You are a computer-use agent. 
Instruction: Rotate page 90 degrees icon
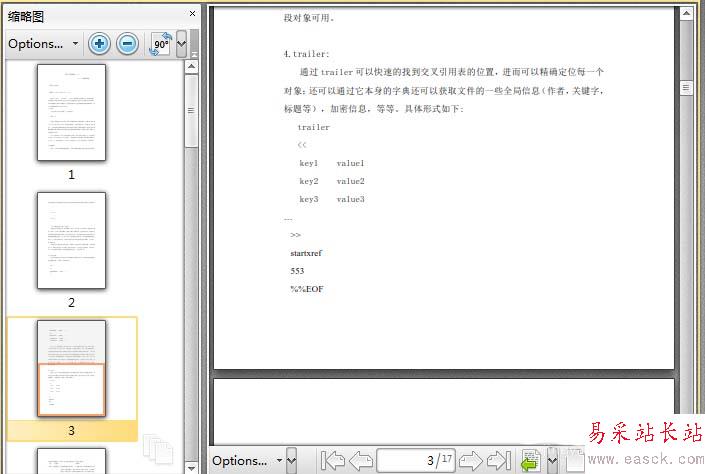point(161,44)
